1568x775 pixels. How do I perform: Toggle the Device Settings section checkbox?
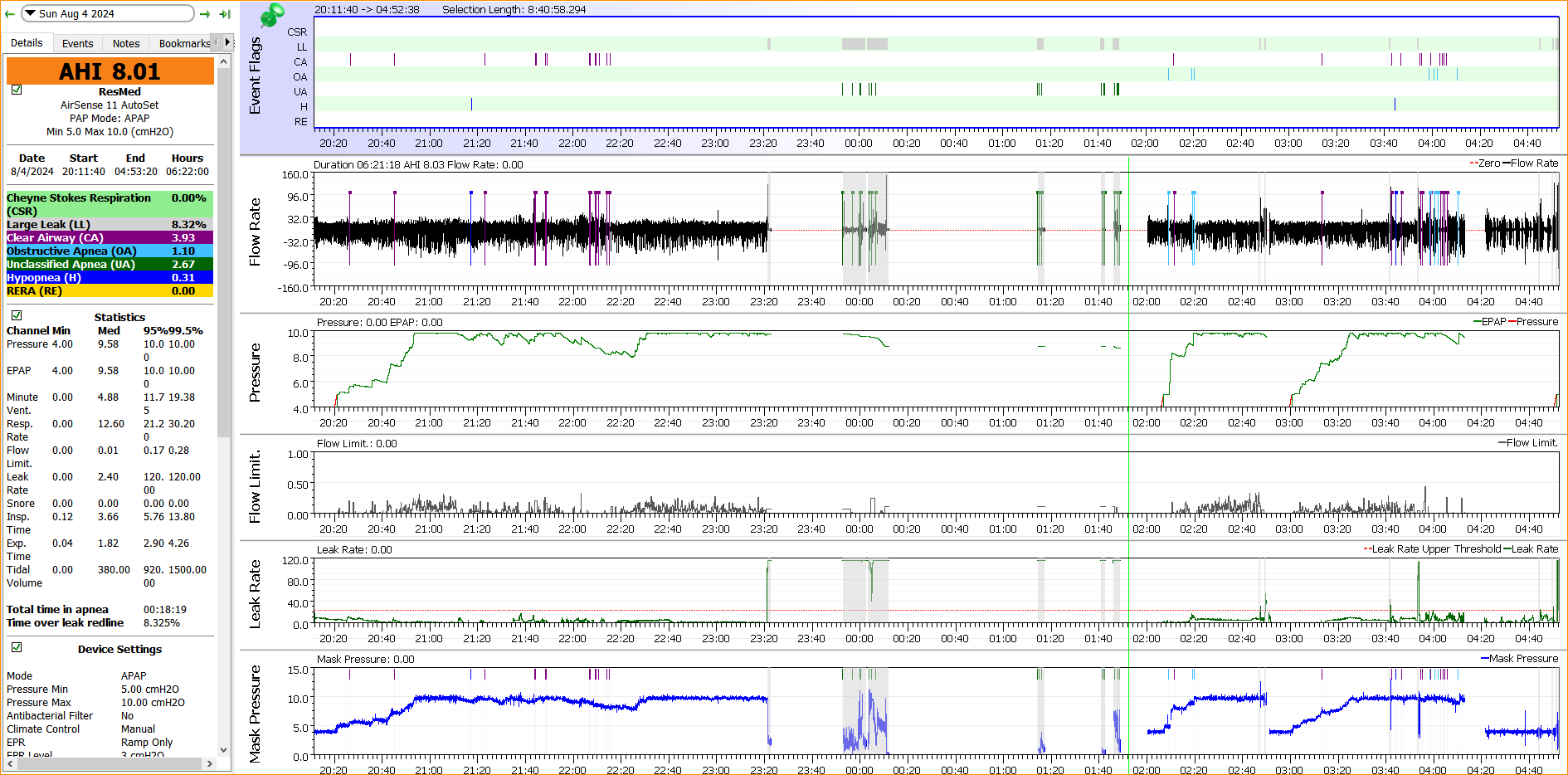(17, 647)
